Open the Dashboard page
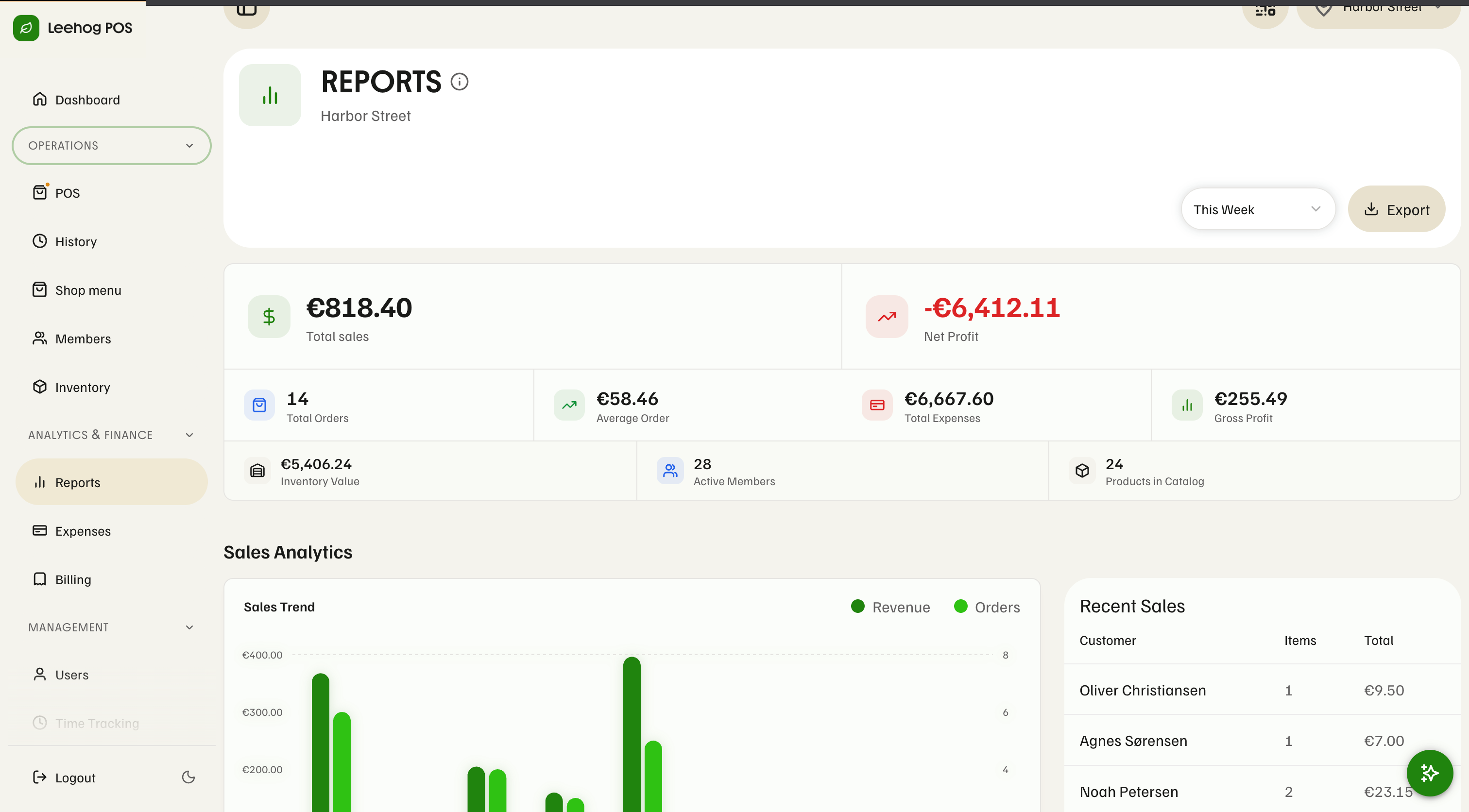 (111, 100)
